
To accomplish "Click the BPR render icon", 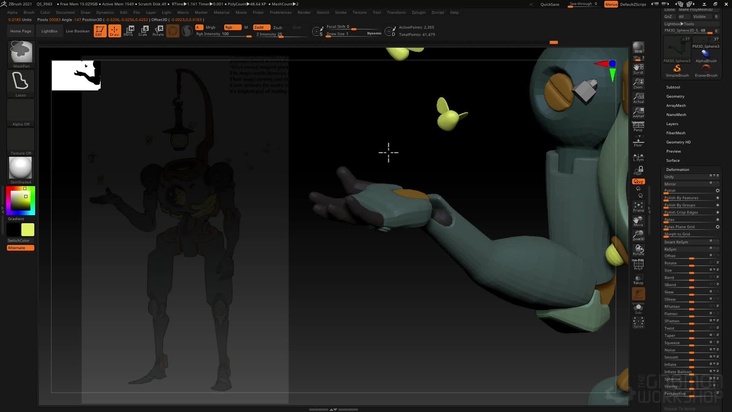I will [639, 48].
